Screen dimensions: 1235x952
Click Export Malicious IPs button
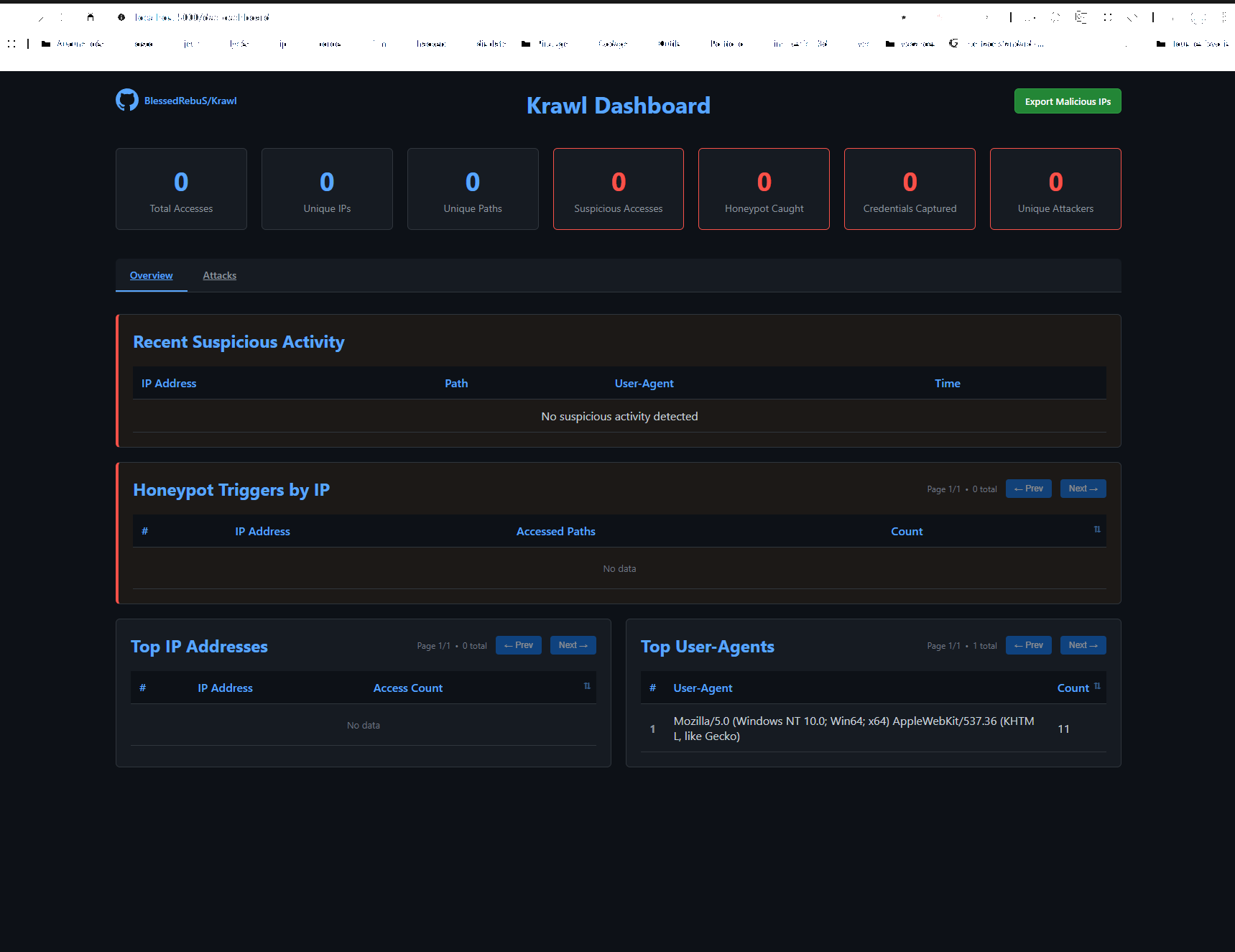(1067, 101)
